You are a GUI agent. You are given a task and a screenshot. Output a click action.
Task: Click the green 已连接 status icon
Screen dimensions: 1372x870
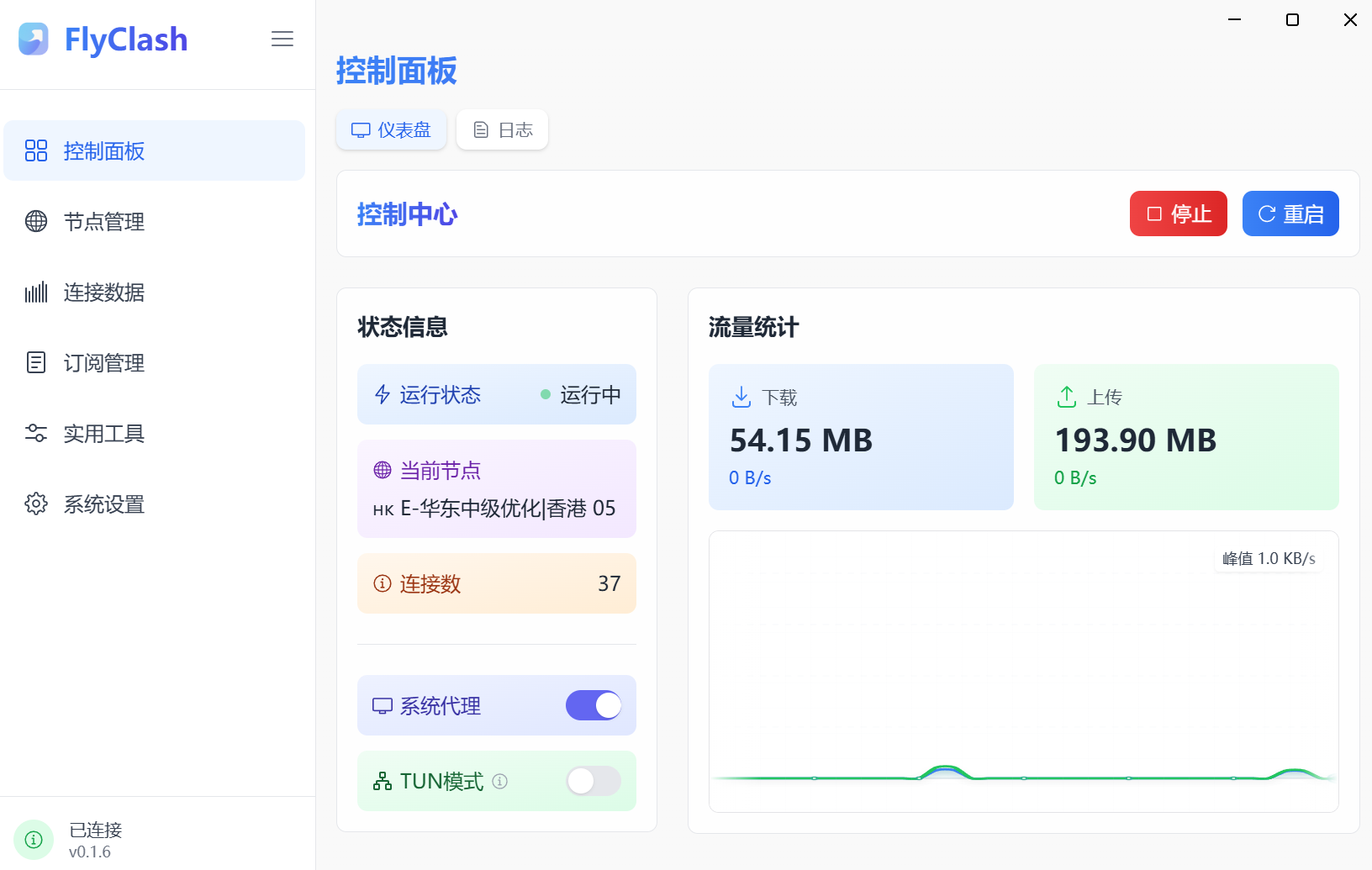[x=34, y=840]
